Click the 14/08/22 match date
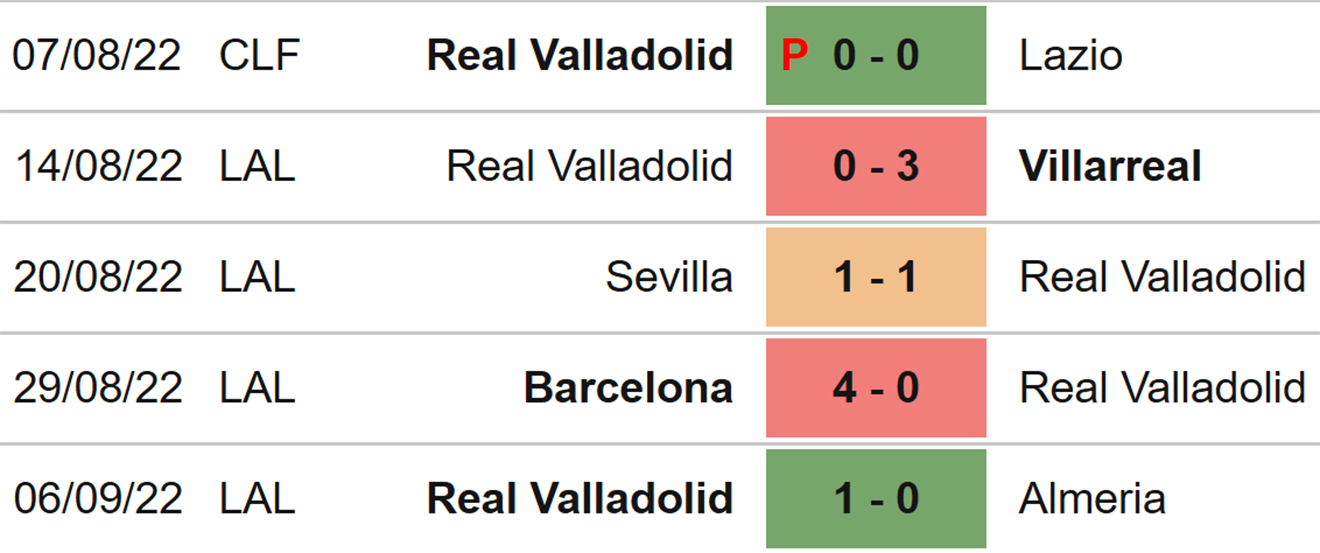1320x553 pixels. click(97, 166)
